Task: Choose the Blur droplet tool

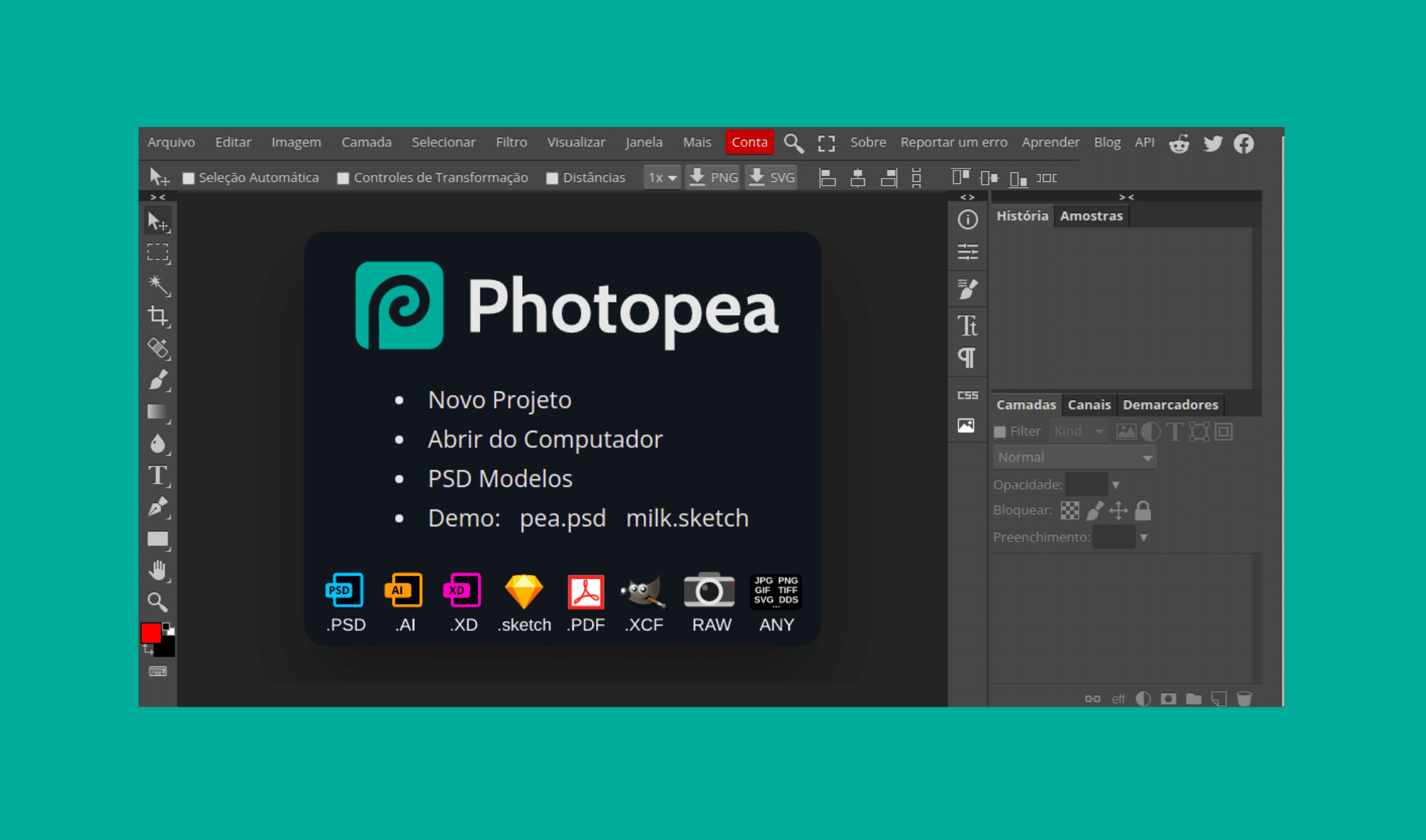Action: click(x=158, y=444)
